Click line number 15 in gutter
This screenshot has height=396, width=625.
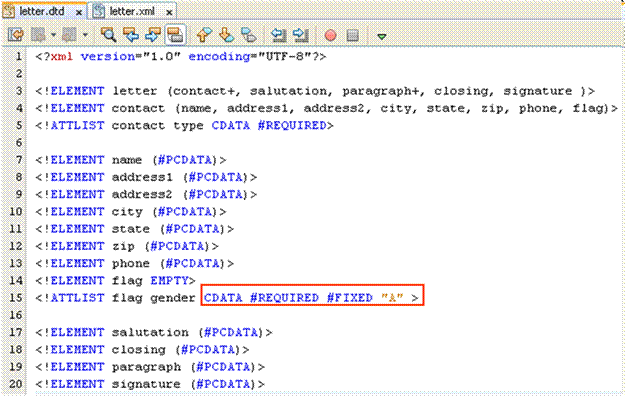tap(16, 298)
